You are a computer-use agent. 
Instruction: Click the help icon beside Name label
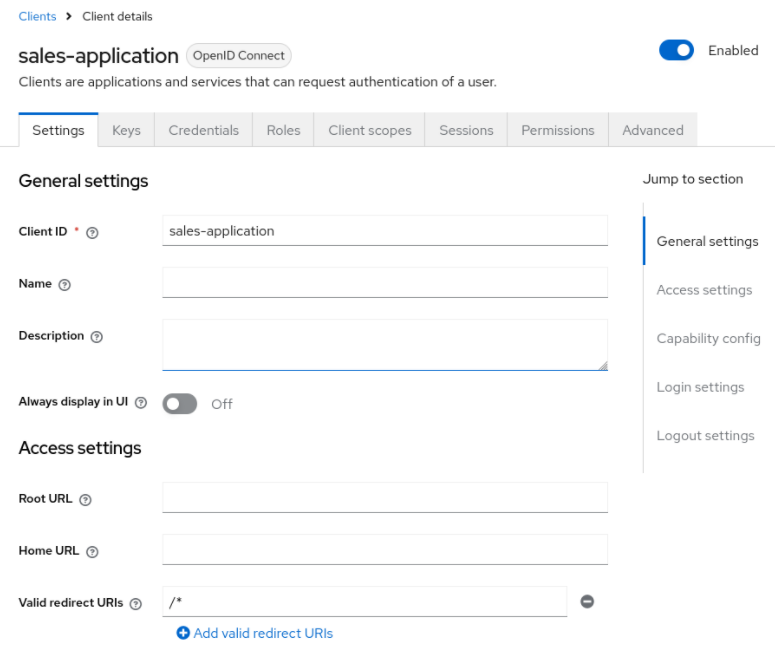[x=65, y=285]
